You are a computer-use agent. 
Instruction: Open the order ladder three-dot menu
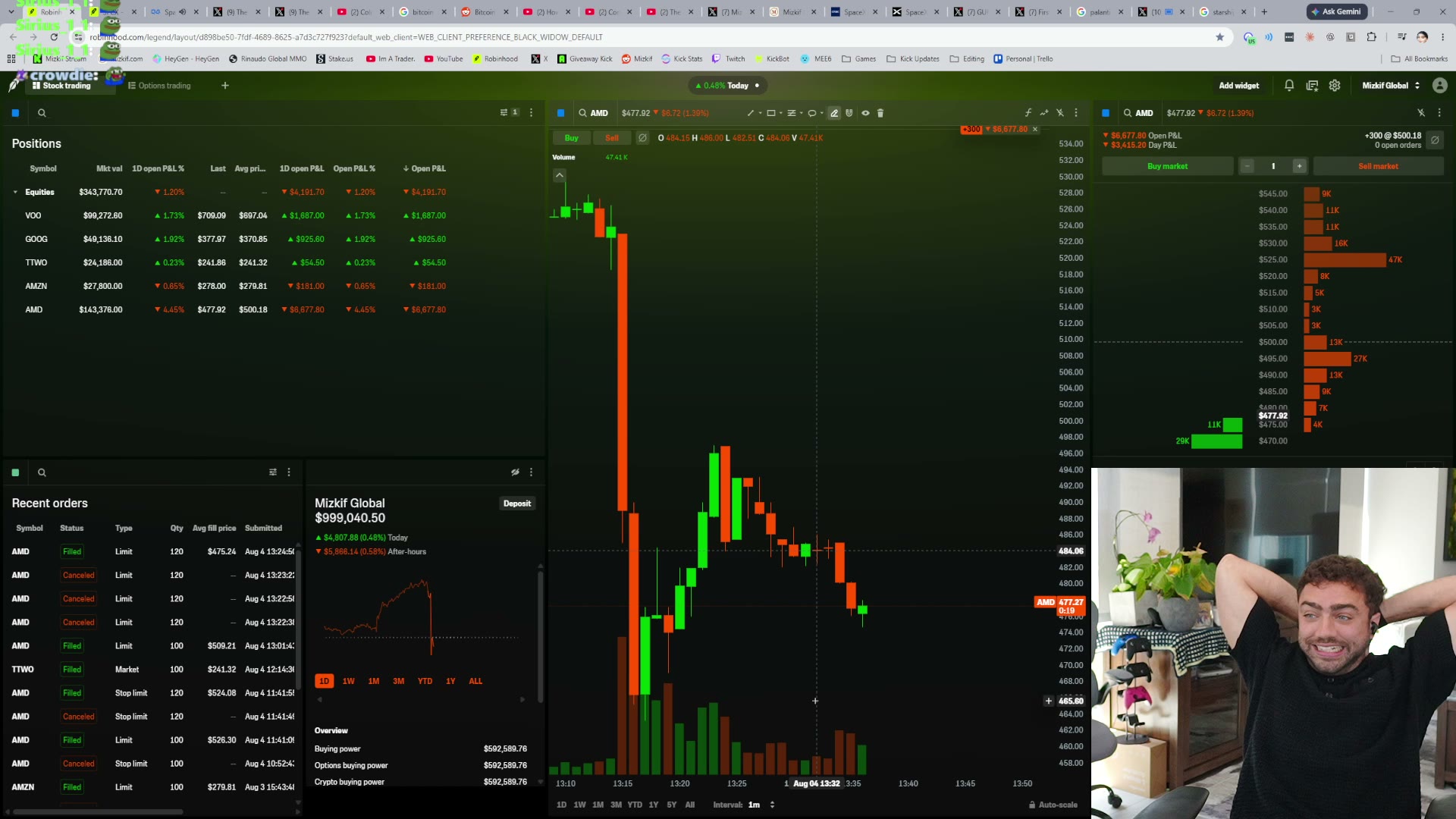click(1439, 113)
